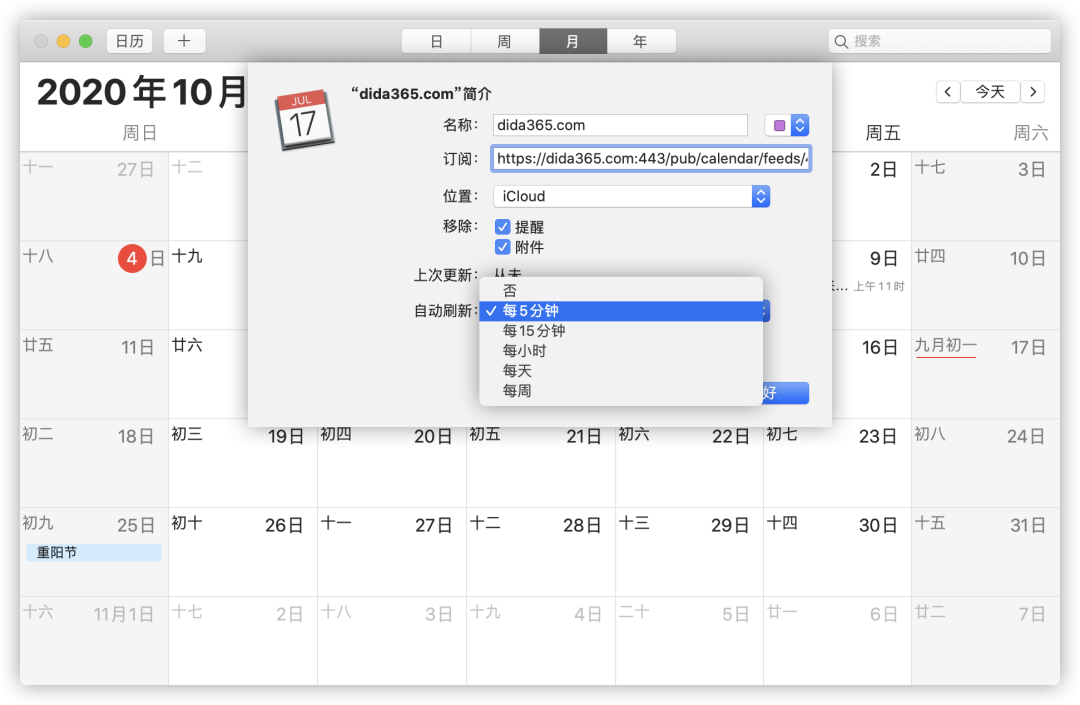1080x705 pixels.
Task: Switch to the 周 week view tab
Action: point(505,41)
